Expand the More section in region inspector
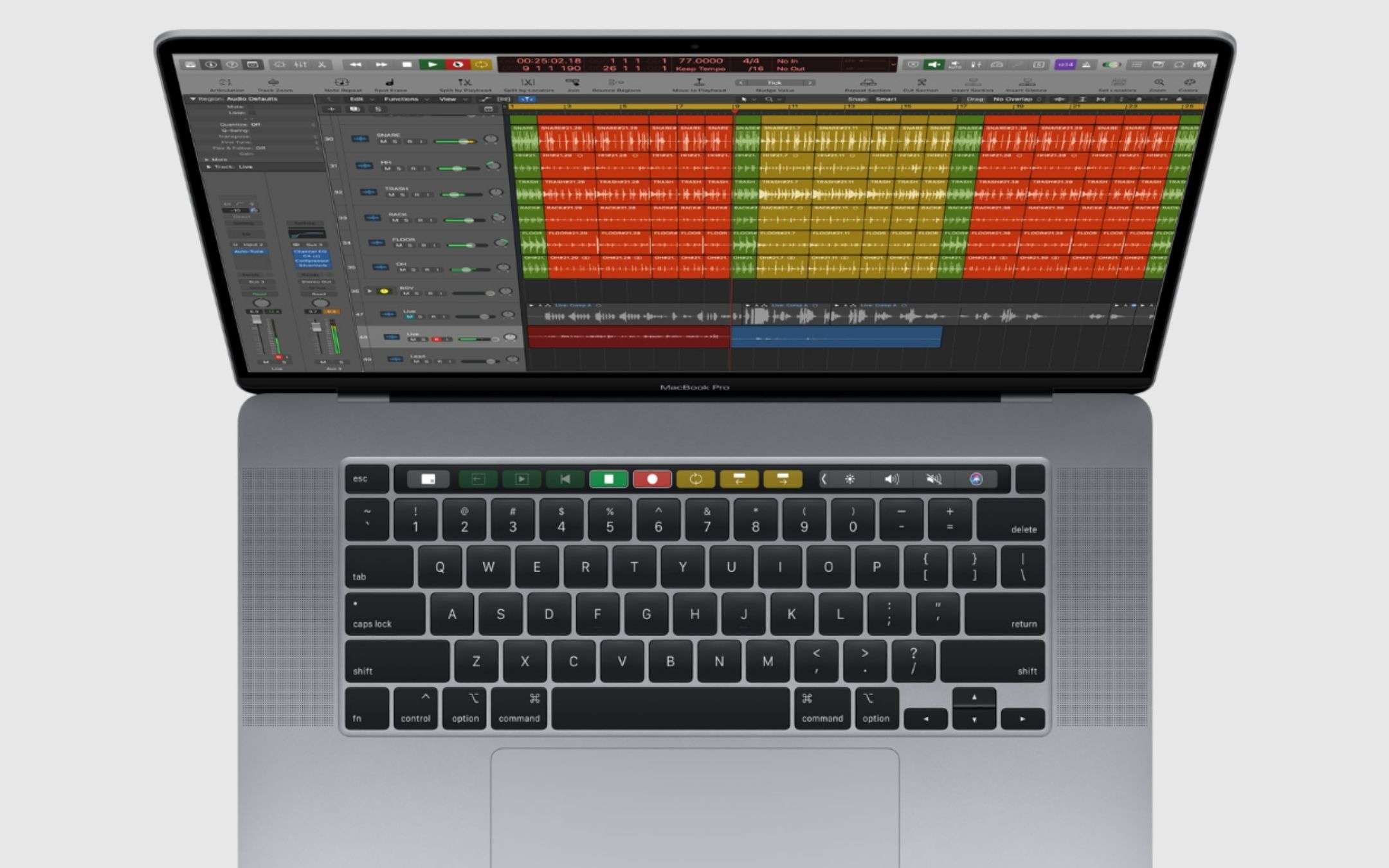This screenshot has height=868, width=1389. tap(206, 159)
